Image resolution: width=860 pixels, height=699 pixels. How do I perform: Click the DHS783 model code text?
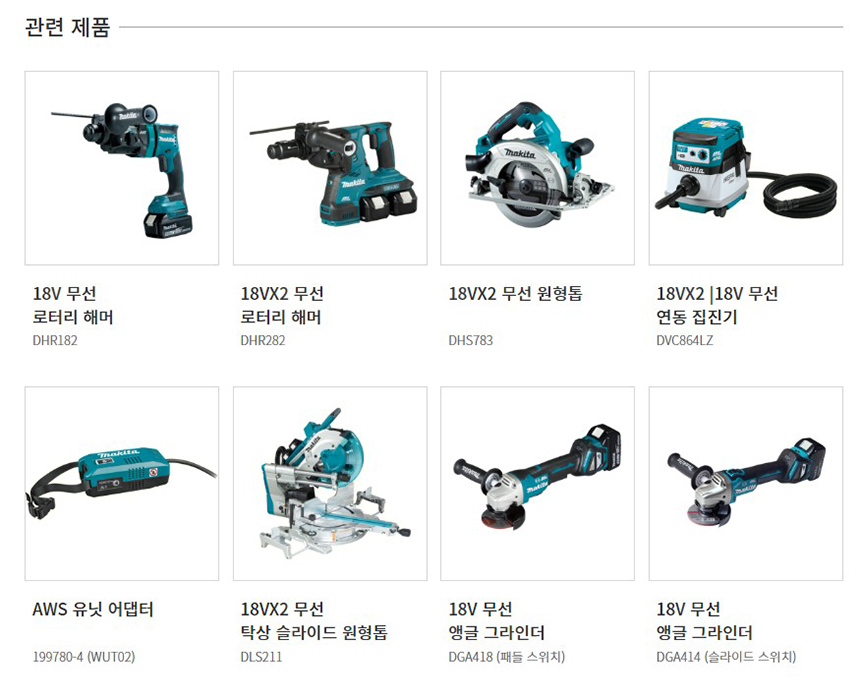[x=471, y=341]
